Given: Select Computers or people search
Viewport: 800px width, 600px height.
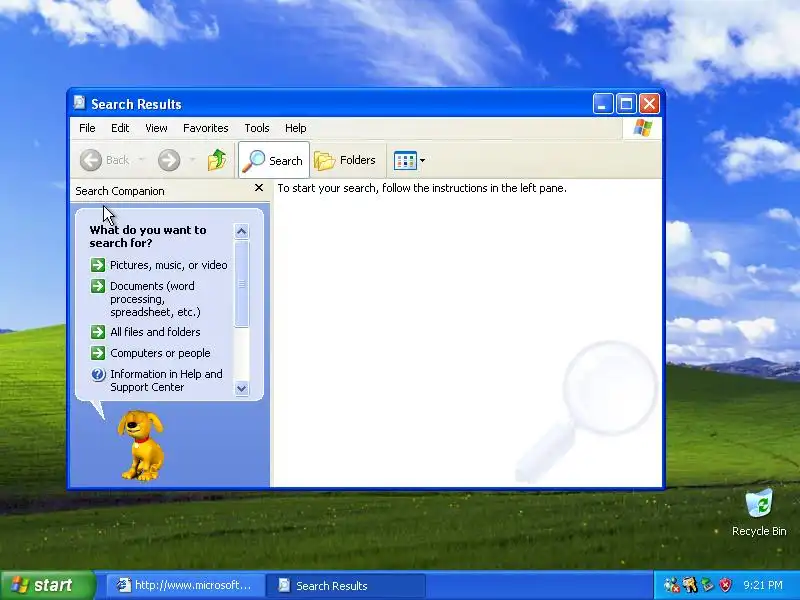Looking at the screenshot, I should (160, 353).
